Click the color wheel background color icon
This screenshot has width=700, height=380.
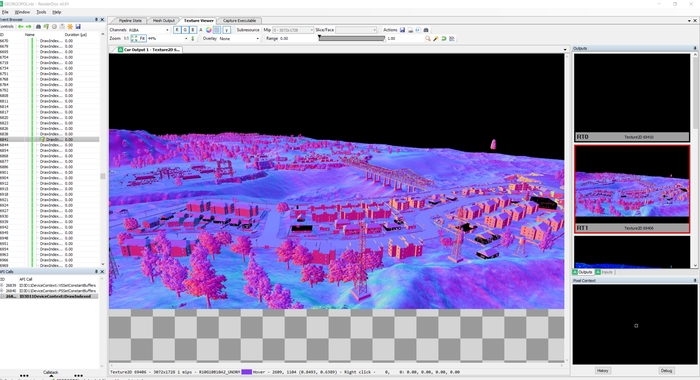(208, 30)
